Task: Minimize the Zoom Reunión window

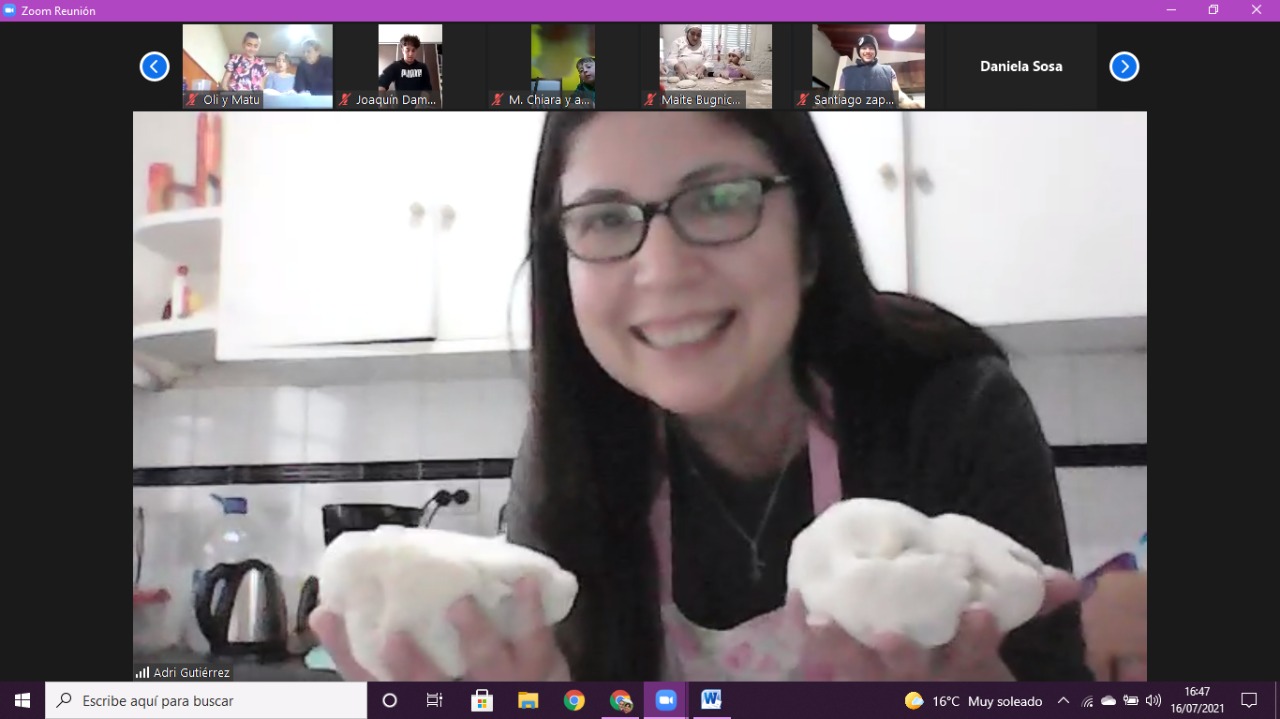Action: pyautogui.click(x=1172, y=10)
